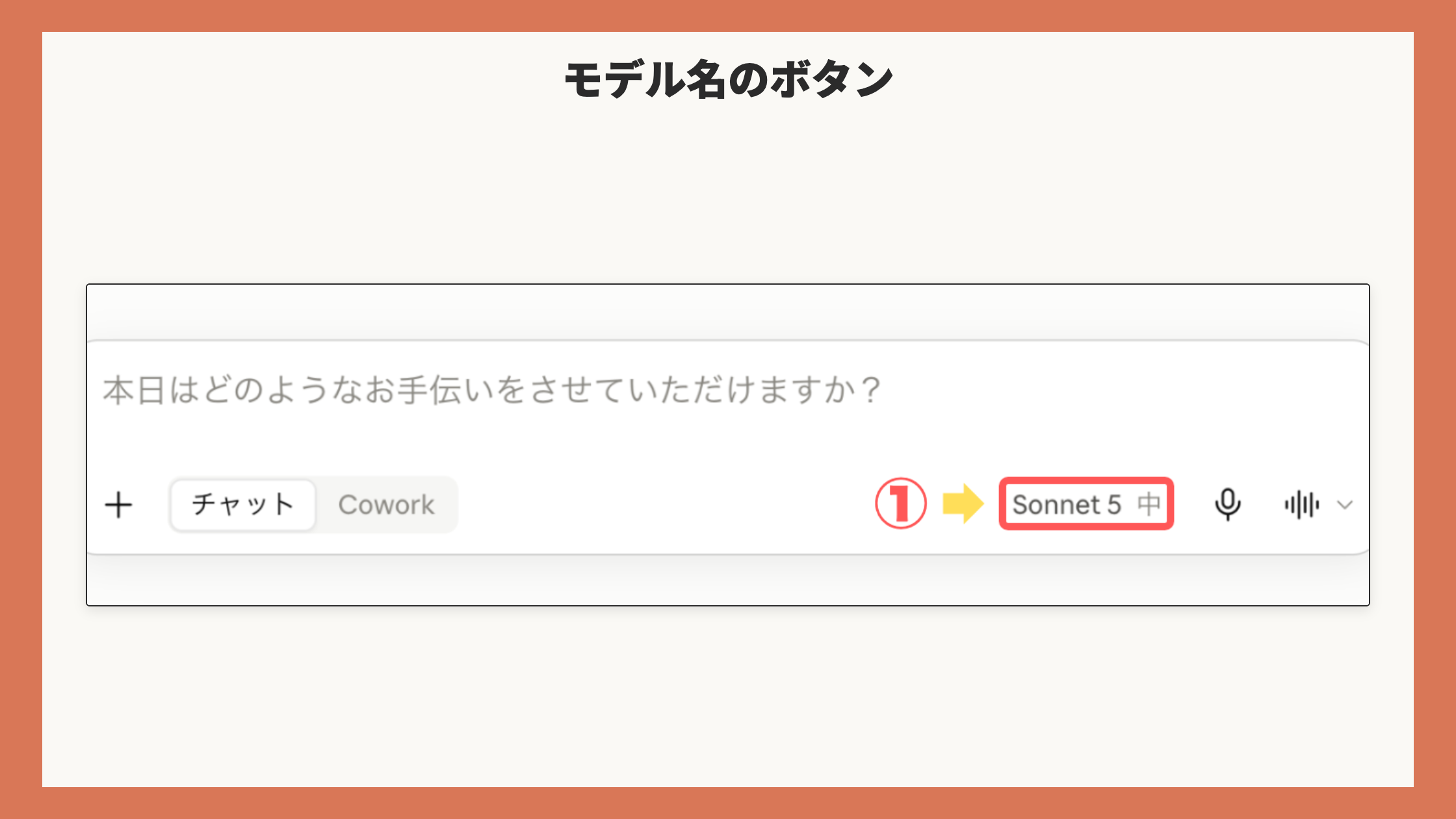Click the yellow arrow annotation

963,504
